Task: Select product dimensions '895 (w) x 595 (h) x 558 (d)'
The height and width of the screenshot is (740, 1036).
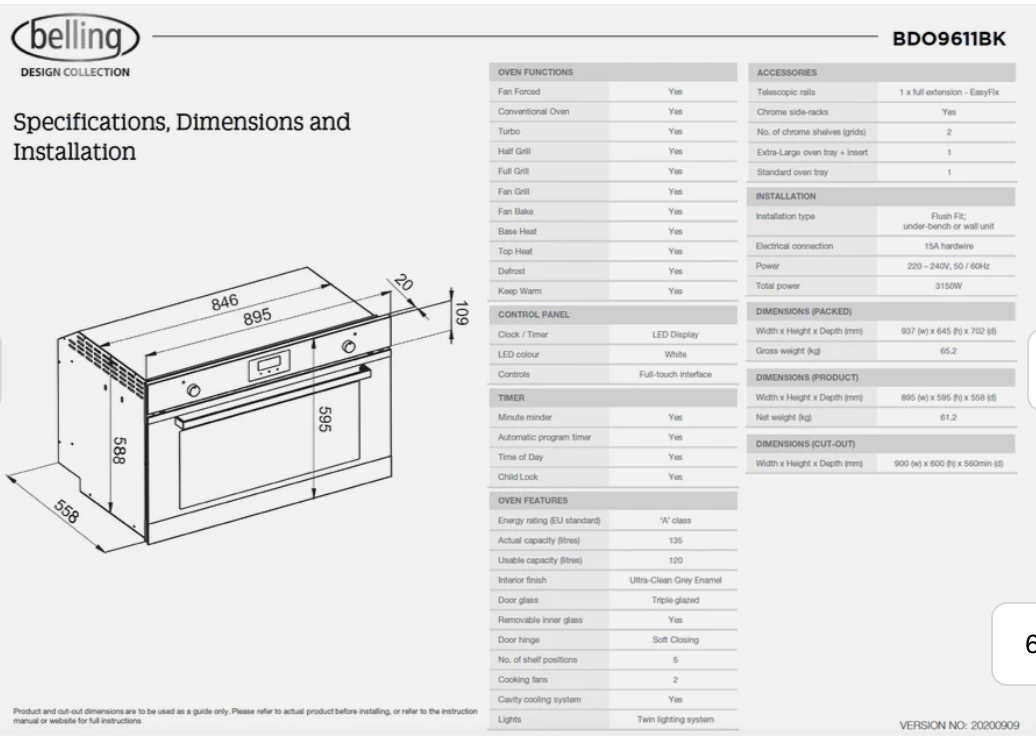Action: tap(949, 397)
